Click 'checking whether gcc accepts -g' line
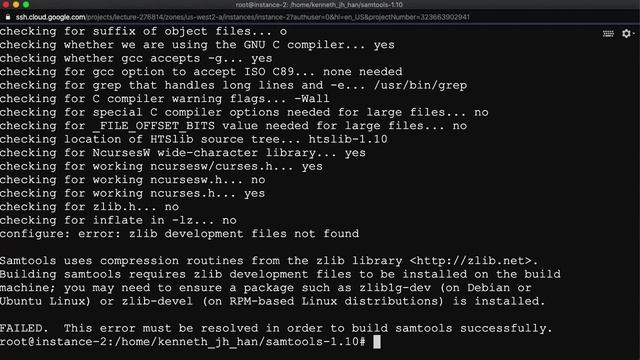The width and height of the screenshot is (640, 360). click(x=136, y=58)
